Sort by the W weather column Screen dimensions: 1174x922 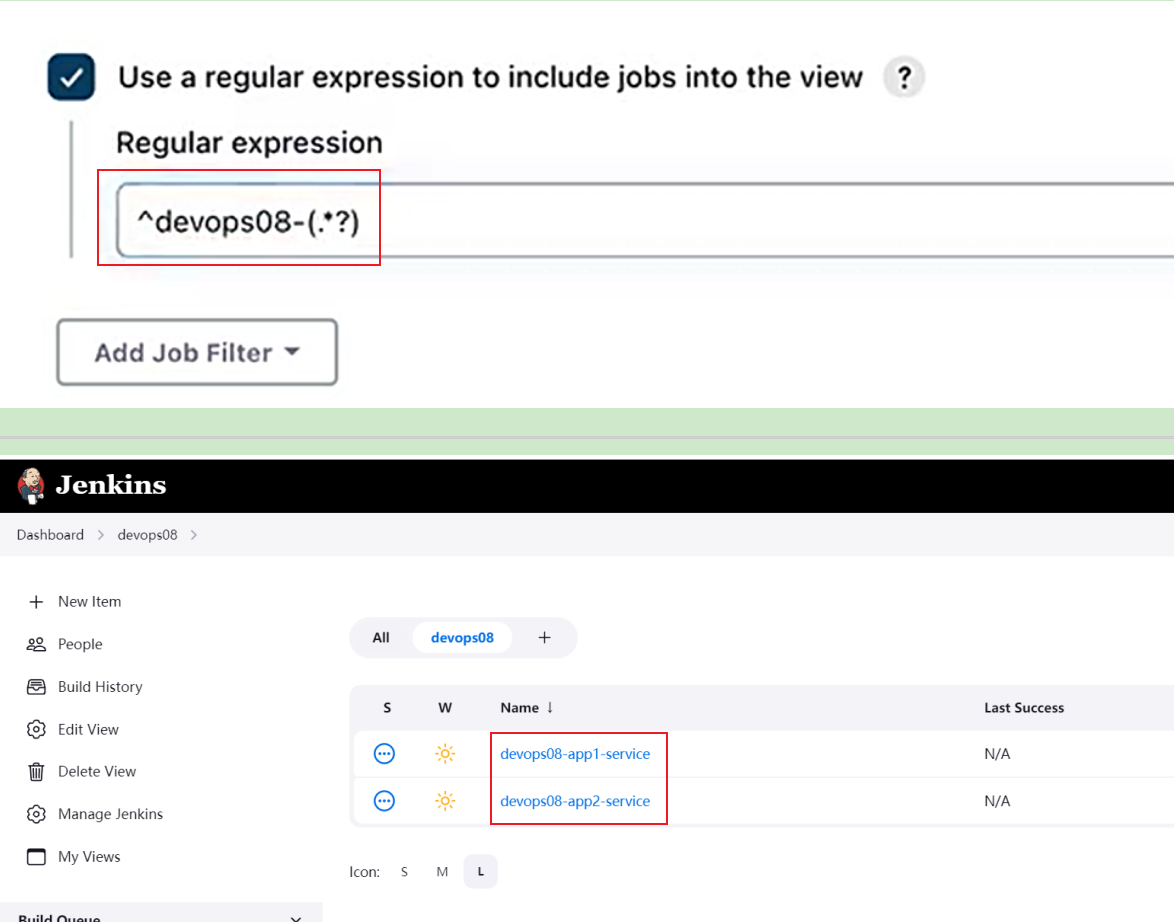tap(445, 708)
